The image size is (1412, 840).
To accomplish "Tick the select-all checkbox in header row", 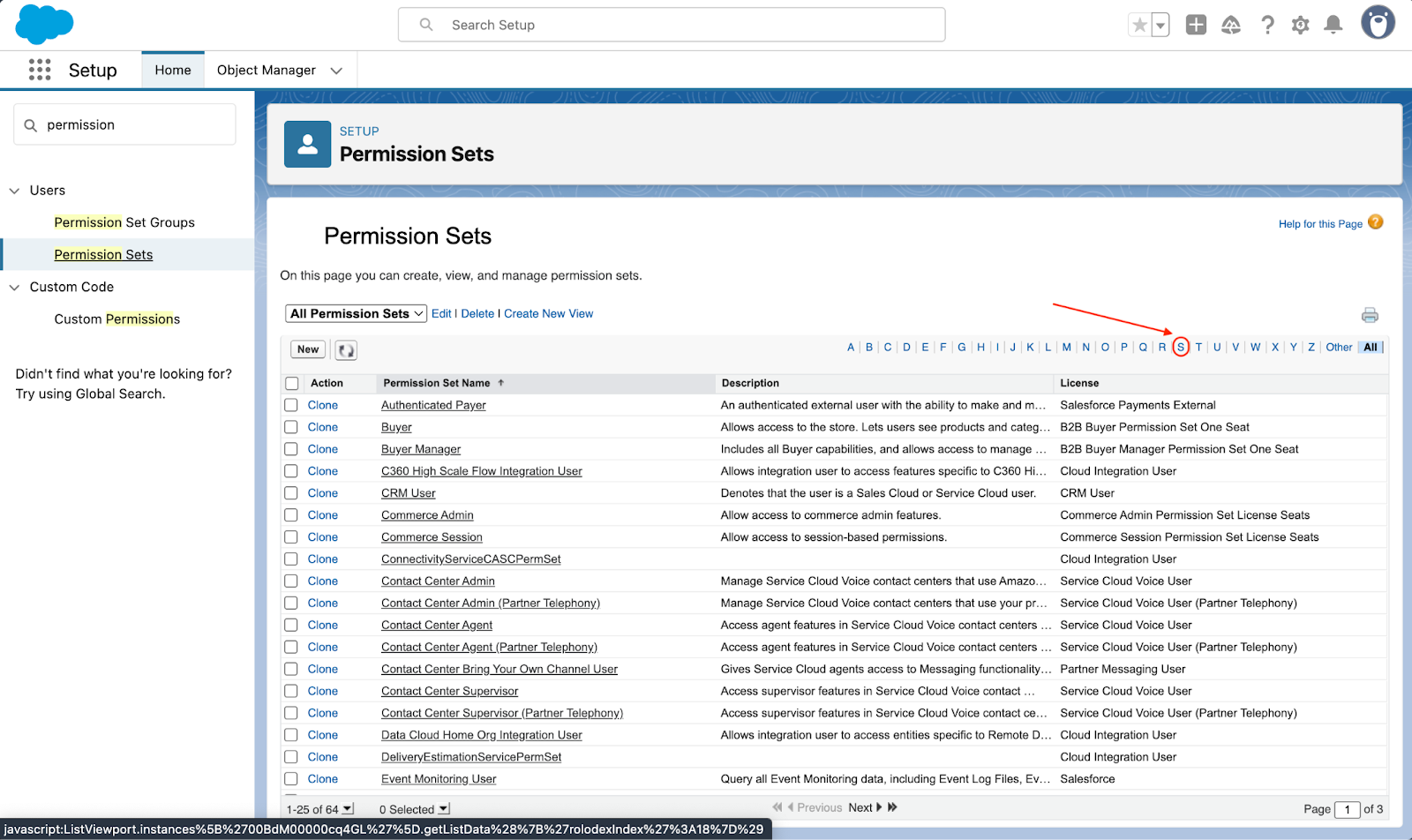I will click(292, 384).
